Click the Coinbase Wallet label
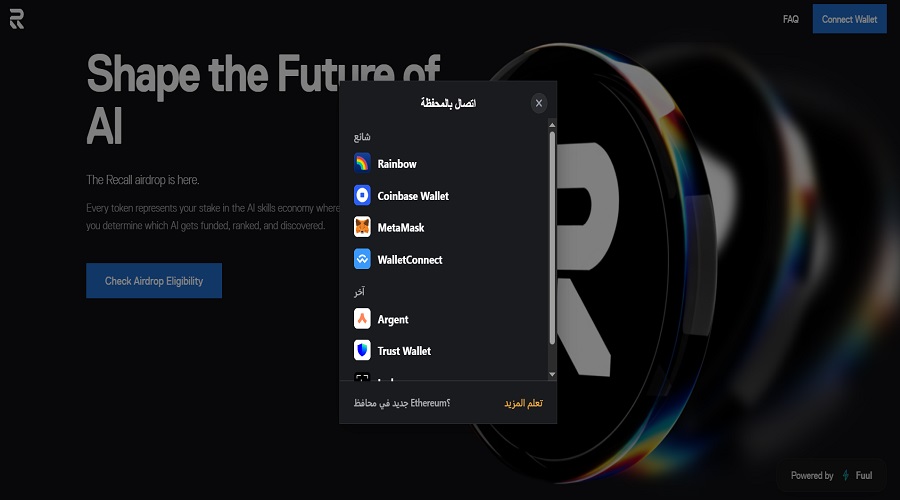The width and height of the screenshot is (900, 500). coord(413,196)
